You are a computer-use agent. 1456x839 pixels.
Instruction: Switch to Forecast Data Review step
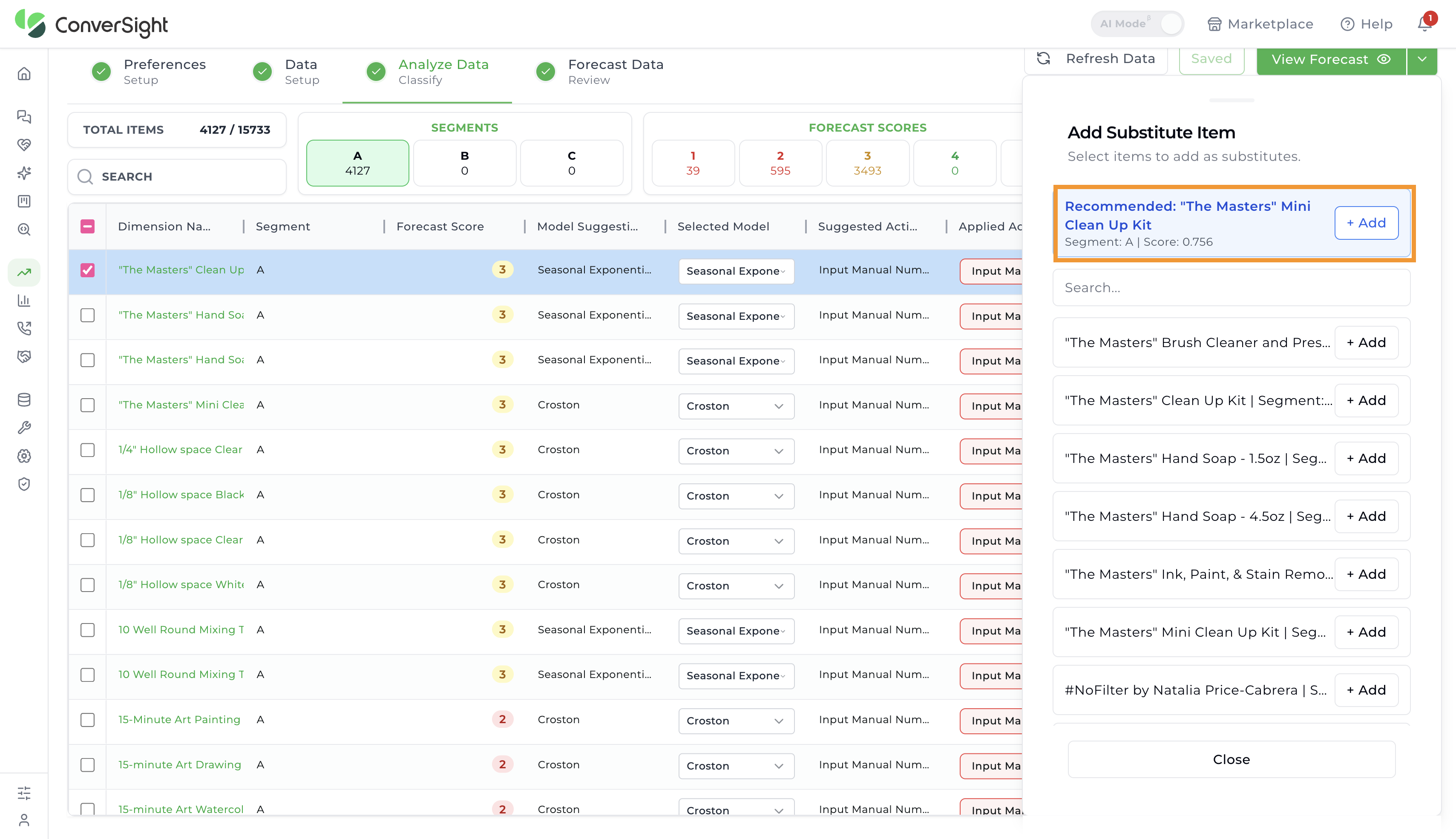click(x=600, y=72)
